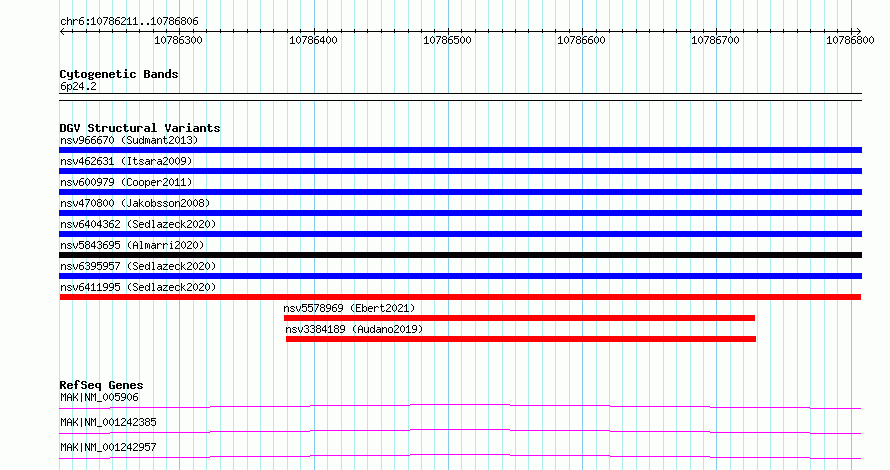Open the nsv6395957 (Sedlazeck2020) label

(x=138, y=266)
